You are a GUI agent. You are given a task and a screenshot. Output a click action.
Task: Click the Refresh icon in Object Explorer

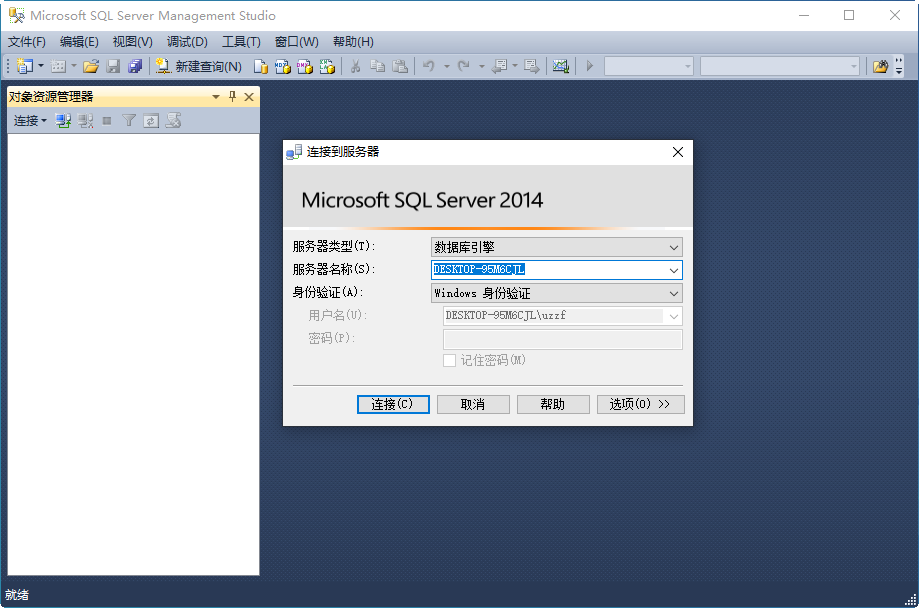151,121
